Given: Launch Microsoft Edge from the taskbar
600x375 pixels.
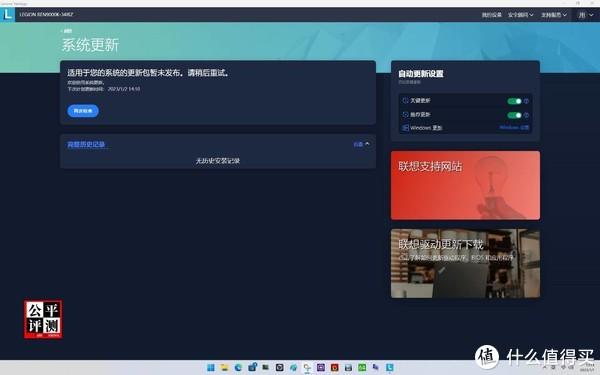Looking at the screenshot, I should pos(238,367).
